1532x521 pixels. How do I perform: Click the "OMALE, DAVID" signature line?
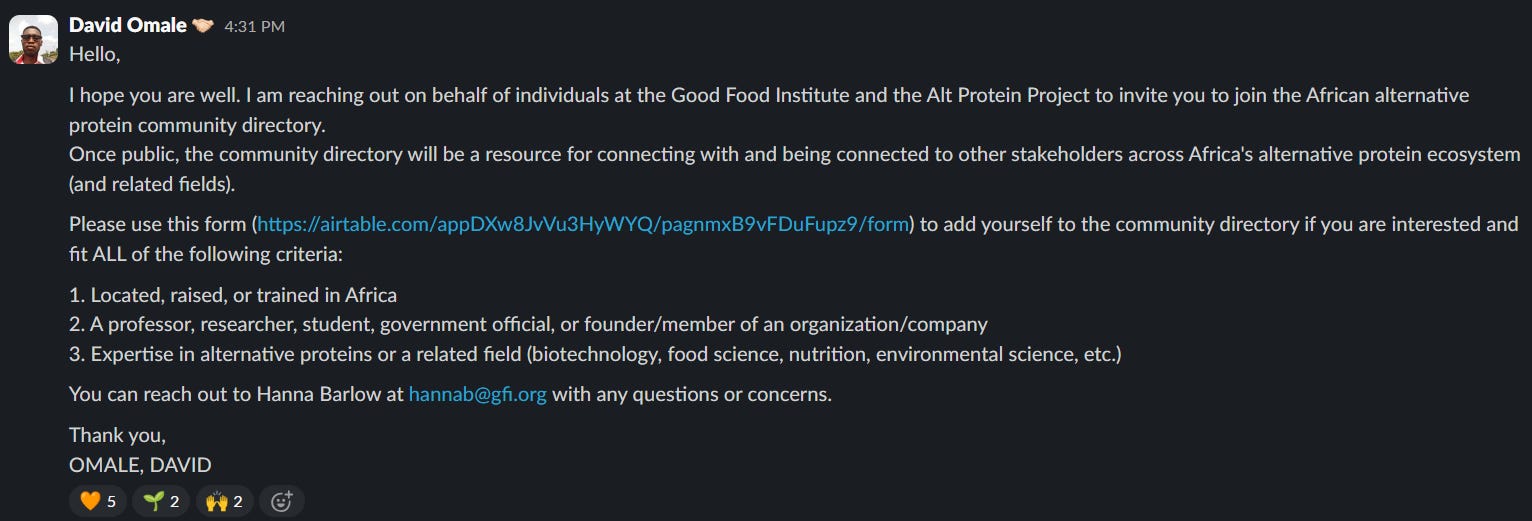point(140,465)
